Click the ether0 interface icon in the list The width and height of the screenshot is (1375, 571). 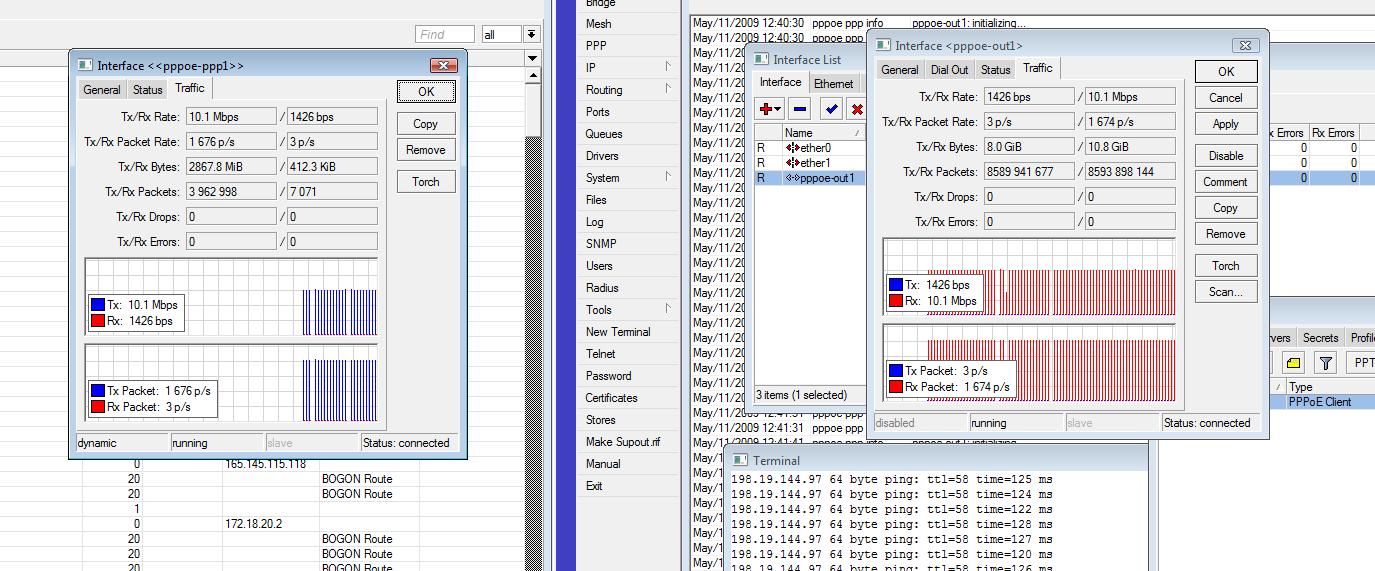pos(793,148)
